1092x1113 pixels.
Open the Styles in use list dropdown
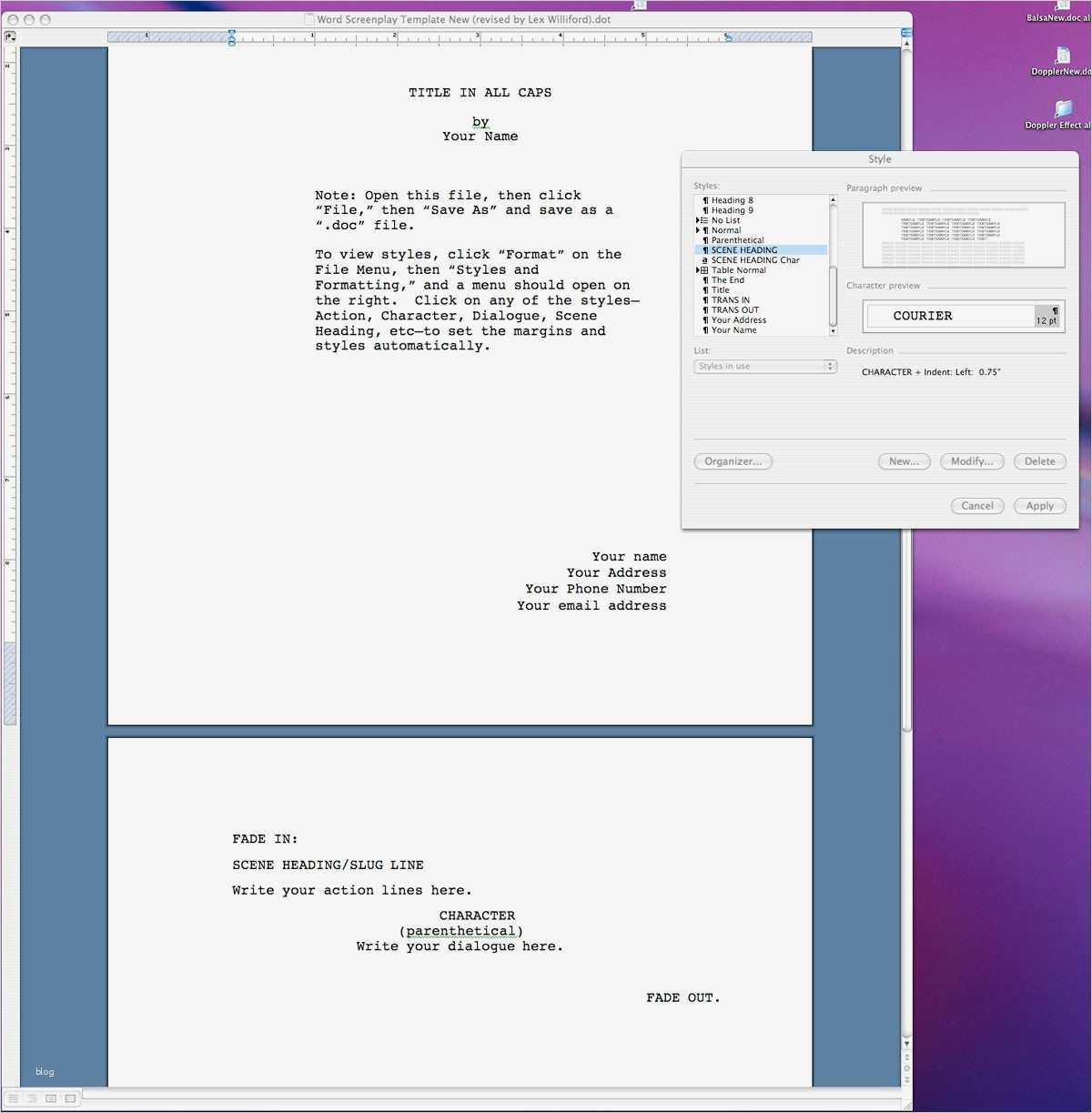click(764, 366)
